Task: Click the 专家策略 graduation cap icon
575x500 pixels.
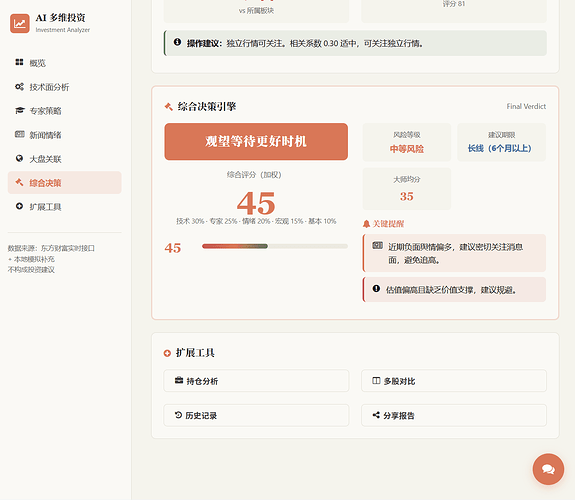Action: coord(19,110)
